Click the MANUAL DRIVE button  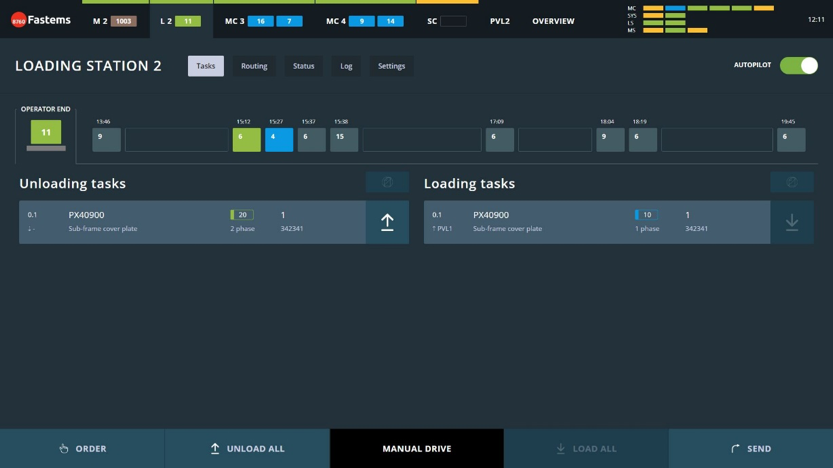(416, 448)
